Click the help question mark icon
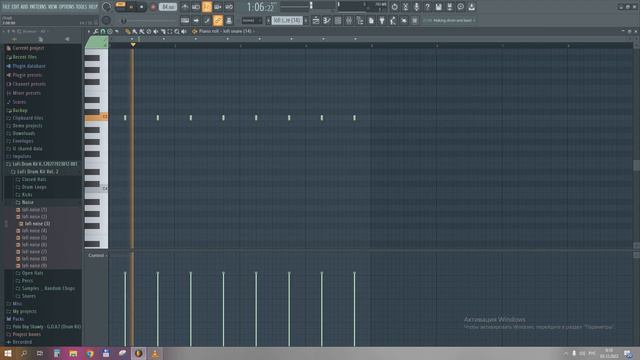 427,7
